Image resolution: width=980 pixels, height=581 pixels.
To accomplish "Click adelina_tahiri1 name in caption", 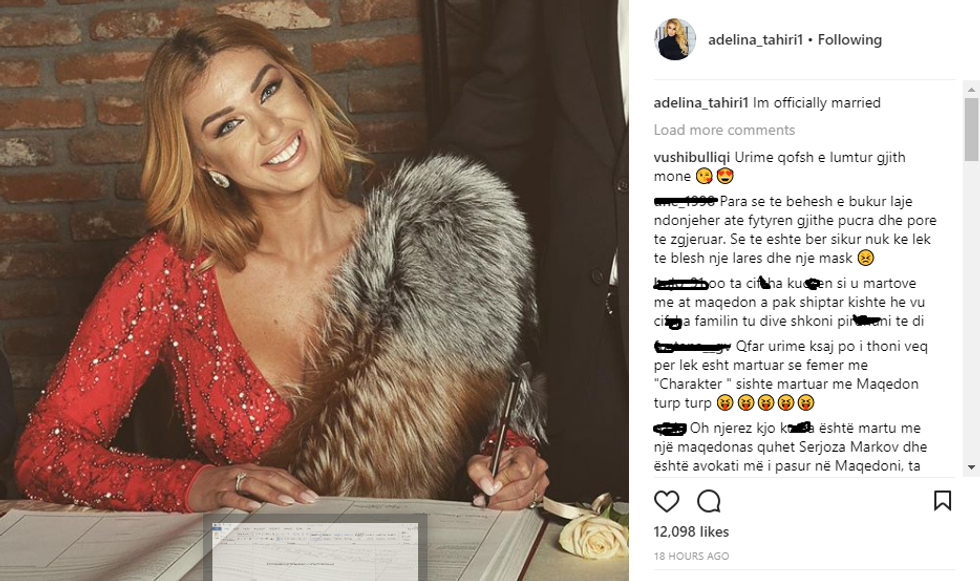I will pyautogui.click(x=701, y=102).
